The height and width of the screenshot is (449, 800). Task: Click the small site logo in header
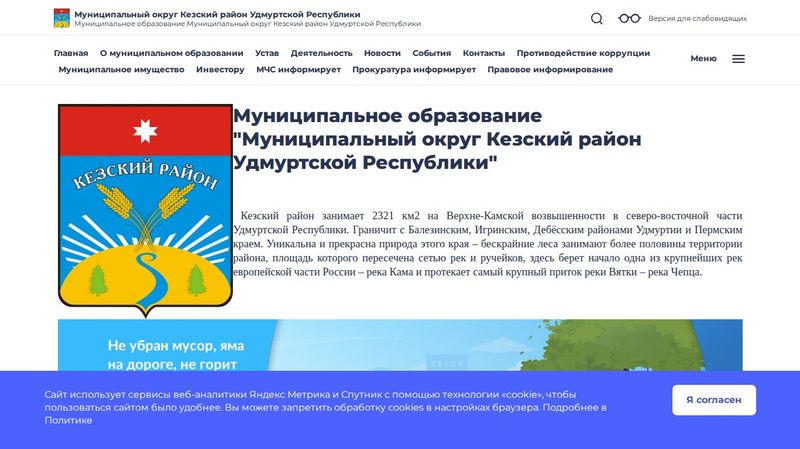62,18
